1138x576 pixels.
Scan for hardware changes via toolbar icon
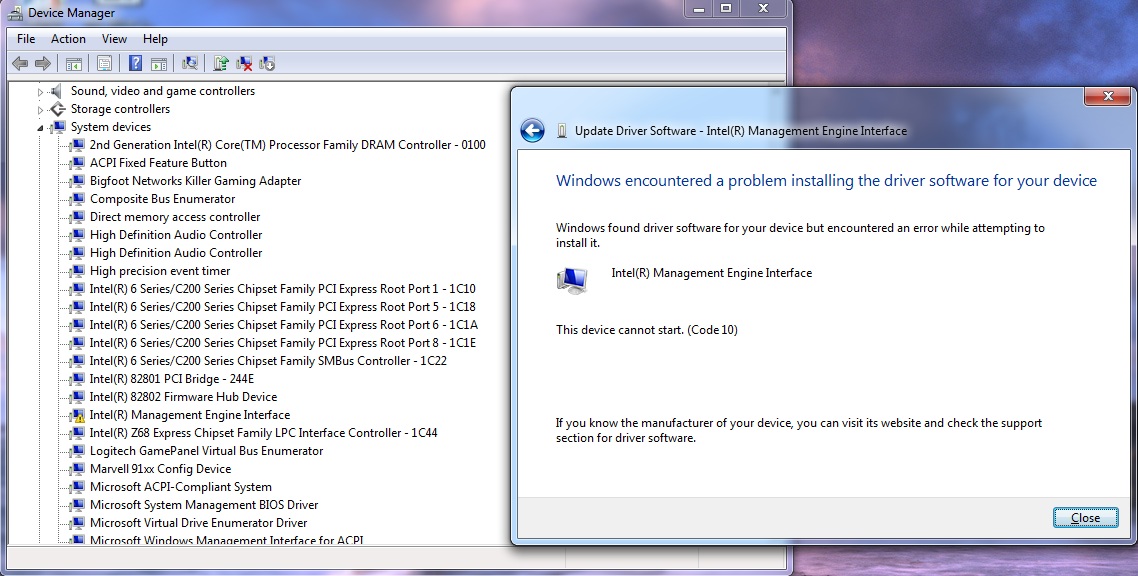190,64
